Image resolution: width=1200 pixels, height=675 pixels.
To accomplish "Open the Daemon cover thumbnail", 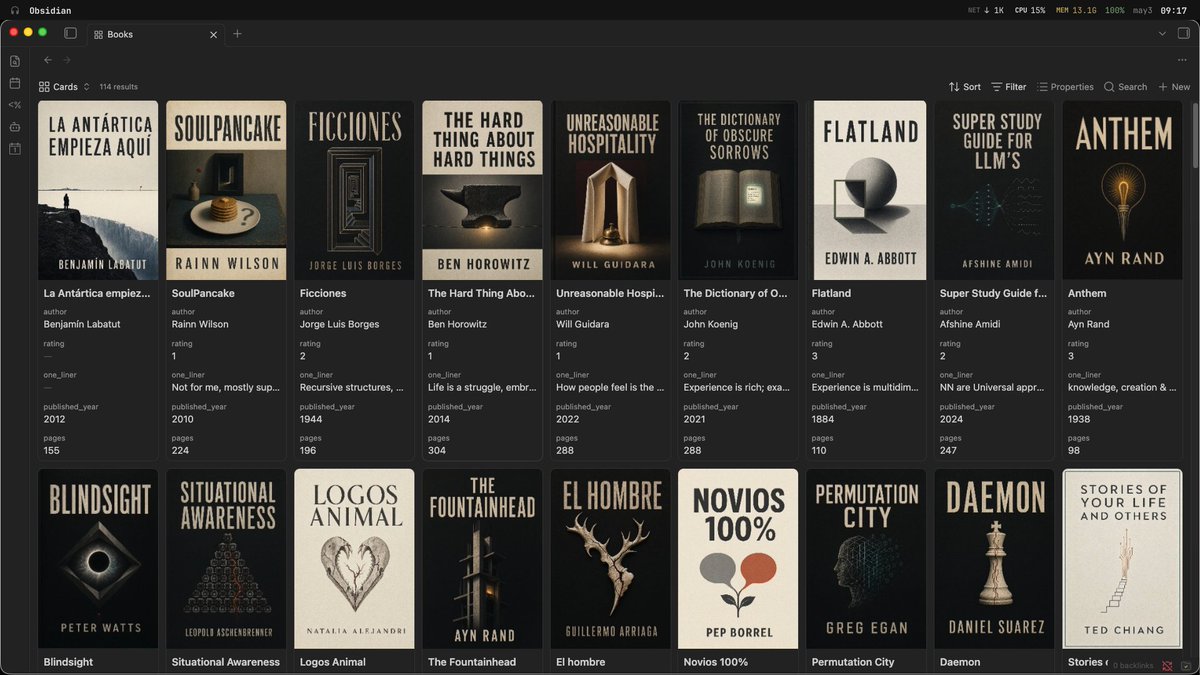I will [x=994, y=559].
